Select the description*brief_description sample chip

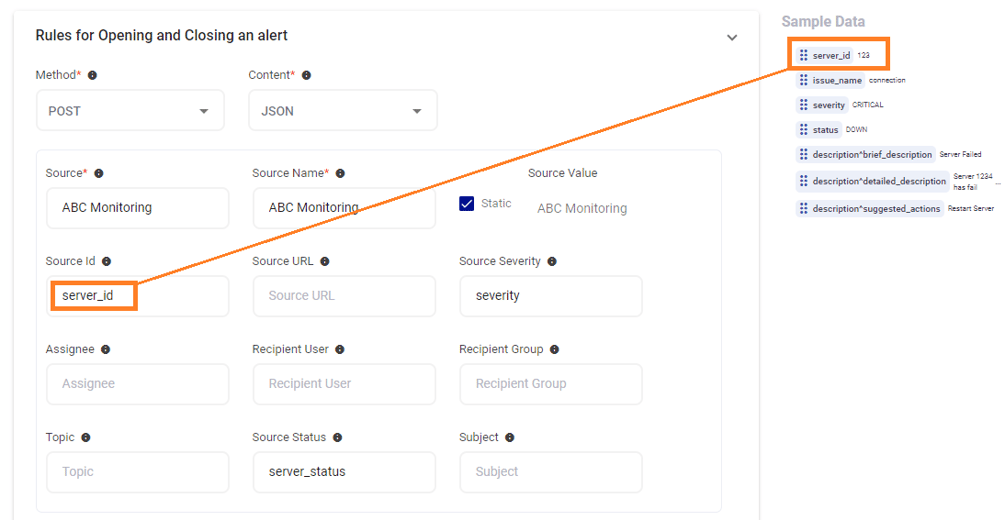(x=866, y=155)
